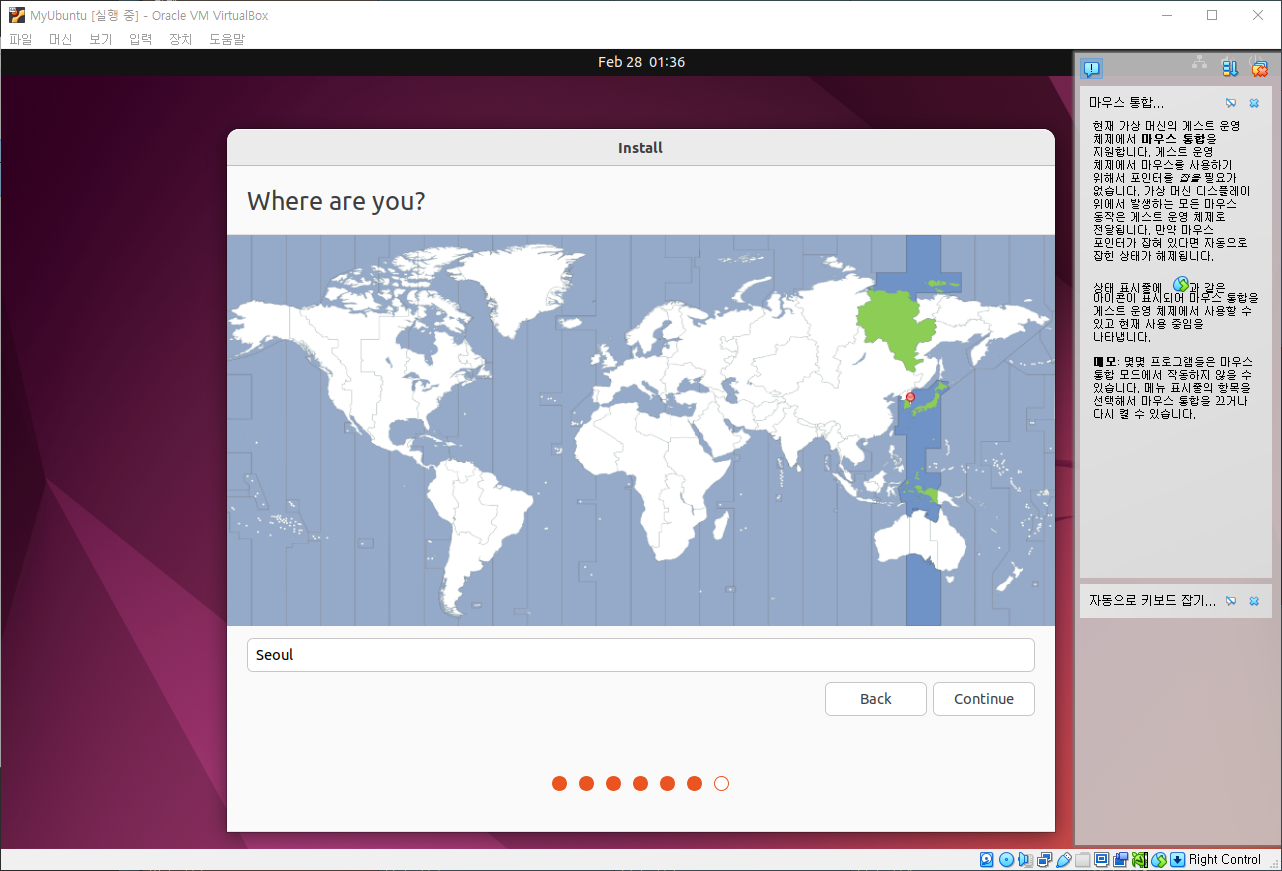The height and width of the screenshot is (871, 1282).
Task: Click the shared folders status icon
Action: (x=1082, y=860)
